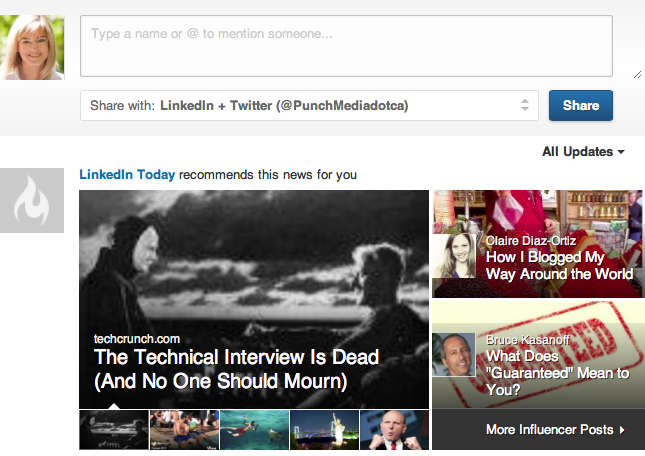
Task: Select the Statue of Liberty night thumbnail
Action: (x=325, y=430)
